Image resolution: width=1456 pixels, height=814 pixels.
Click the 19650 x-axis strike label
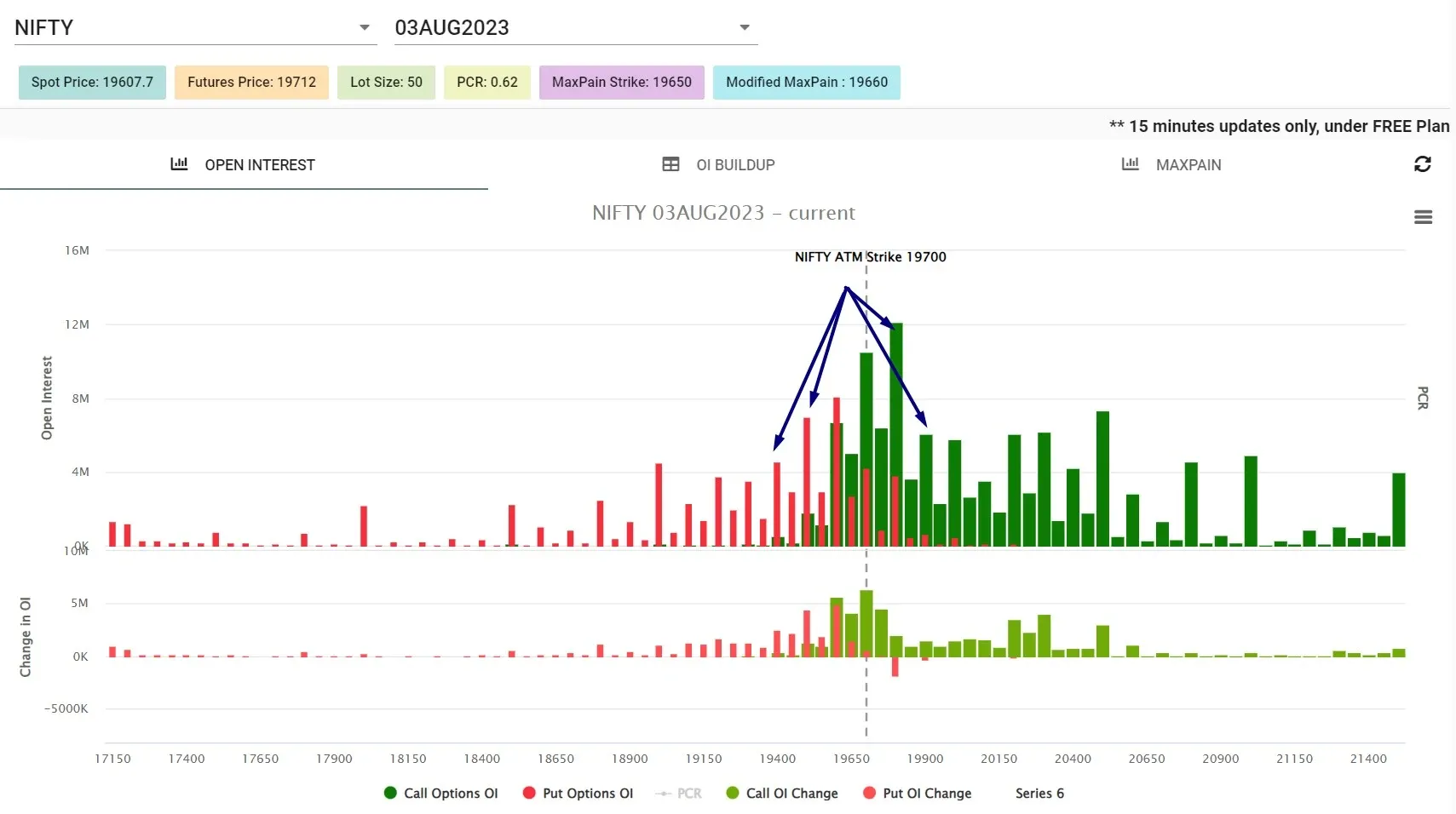pos(851,759)
